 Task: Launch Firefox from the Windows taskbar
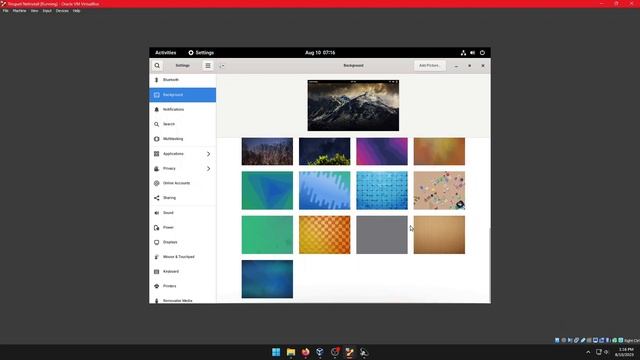pos(305,352)
